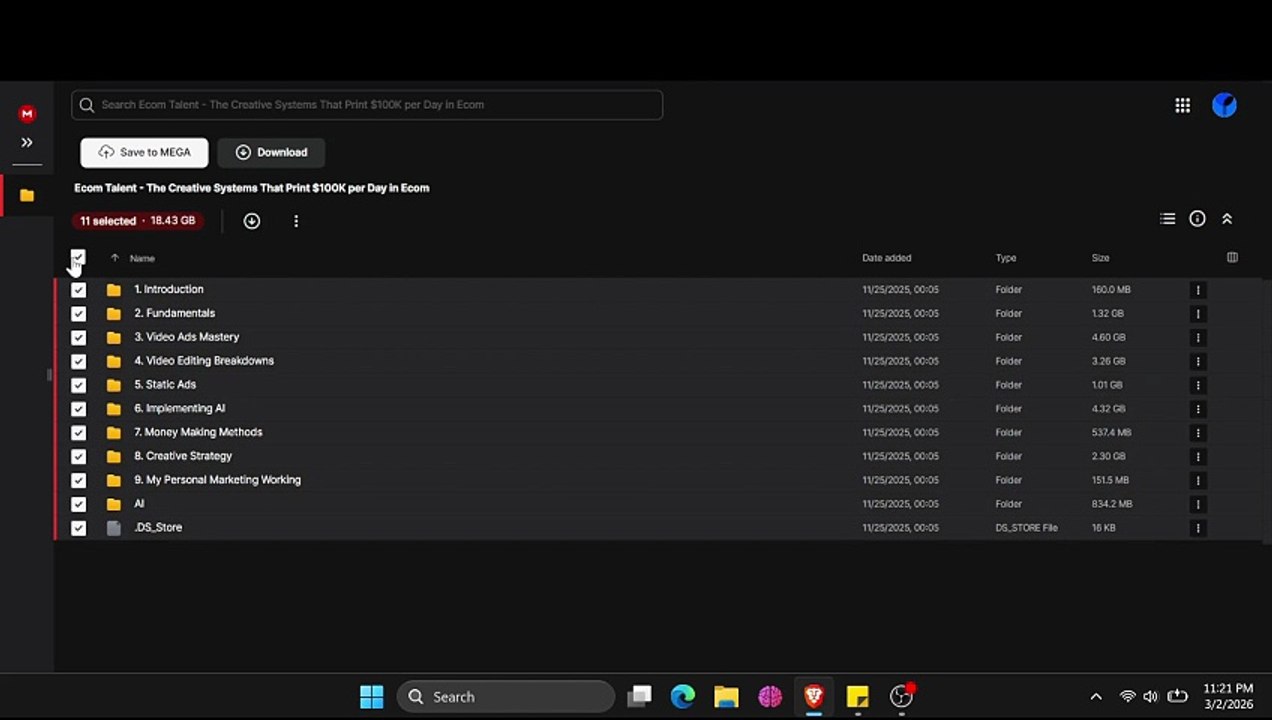
Task: Open Microsoft Edge from taskbar
Action: [x=683, y=697]
